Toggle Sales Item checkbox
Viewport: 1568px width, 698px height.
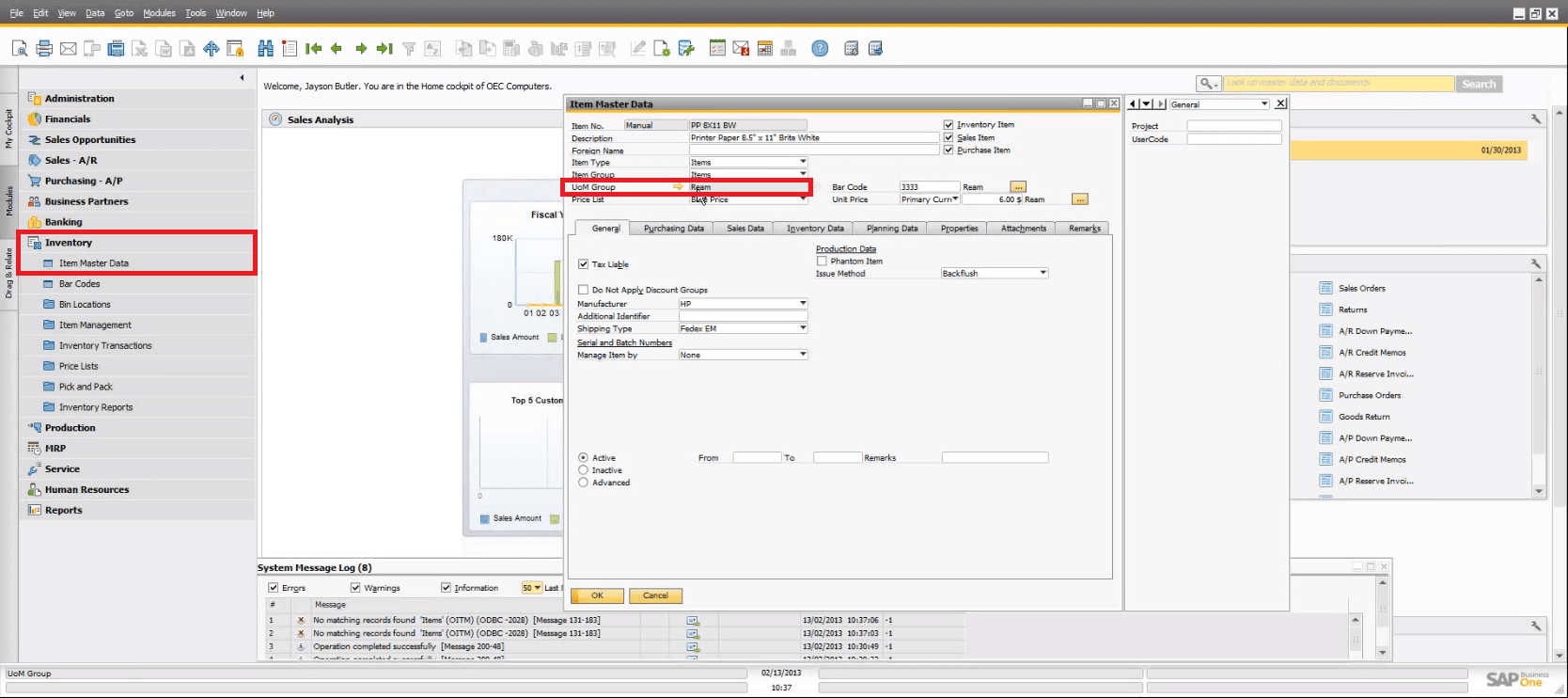pyautogui.click(x=949, y=137)
